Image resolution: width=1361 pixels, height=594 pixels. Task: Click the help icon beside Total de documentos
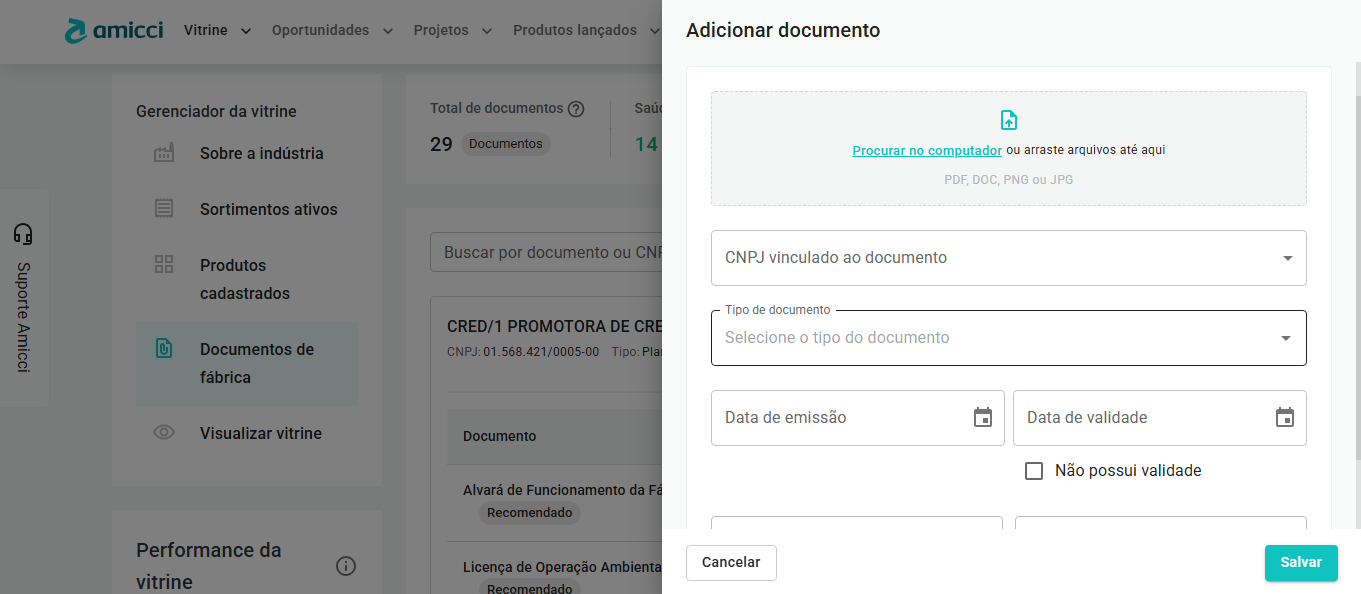[x=576, y=109]
